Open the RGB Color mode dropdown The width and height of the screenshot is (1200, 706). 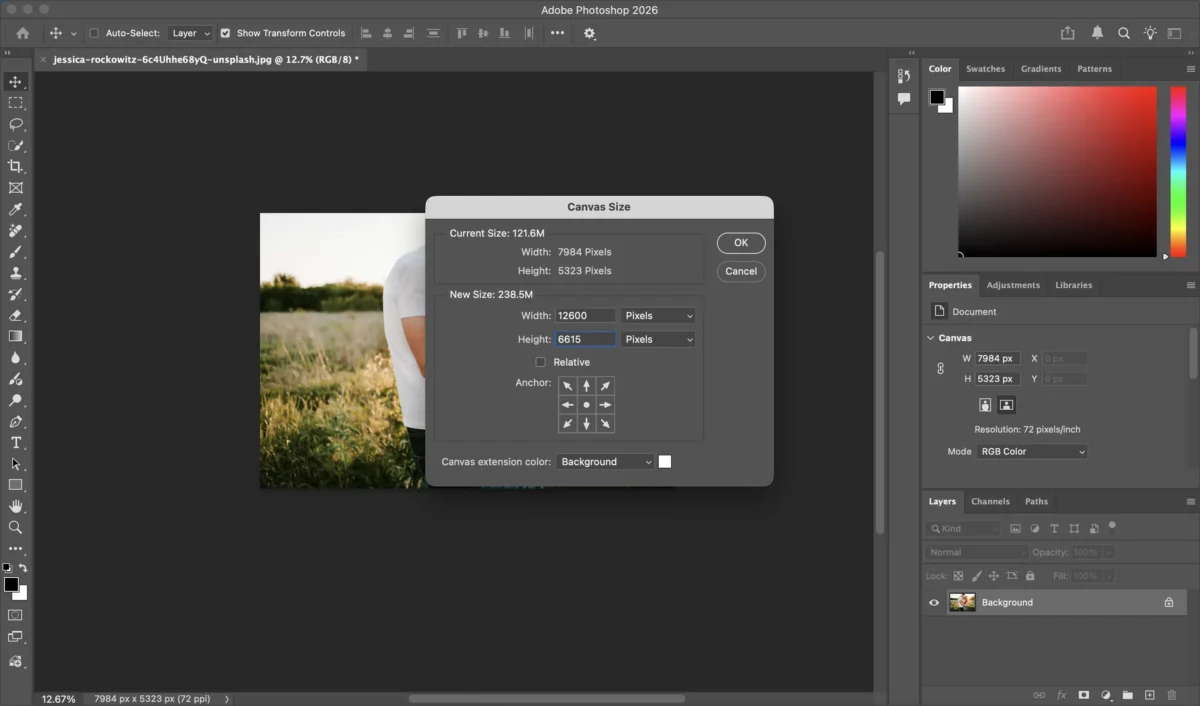[1032, 451]
